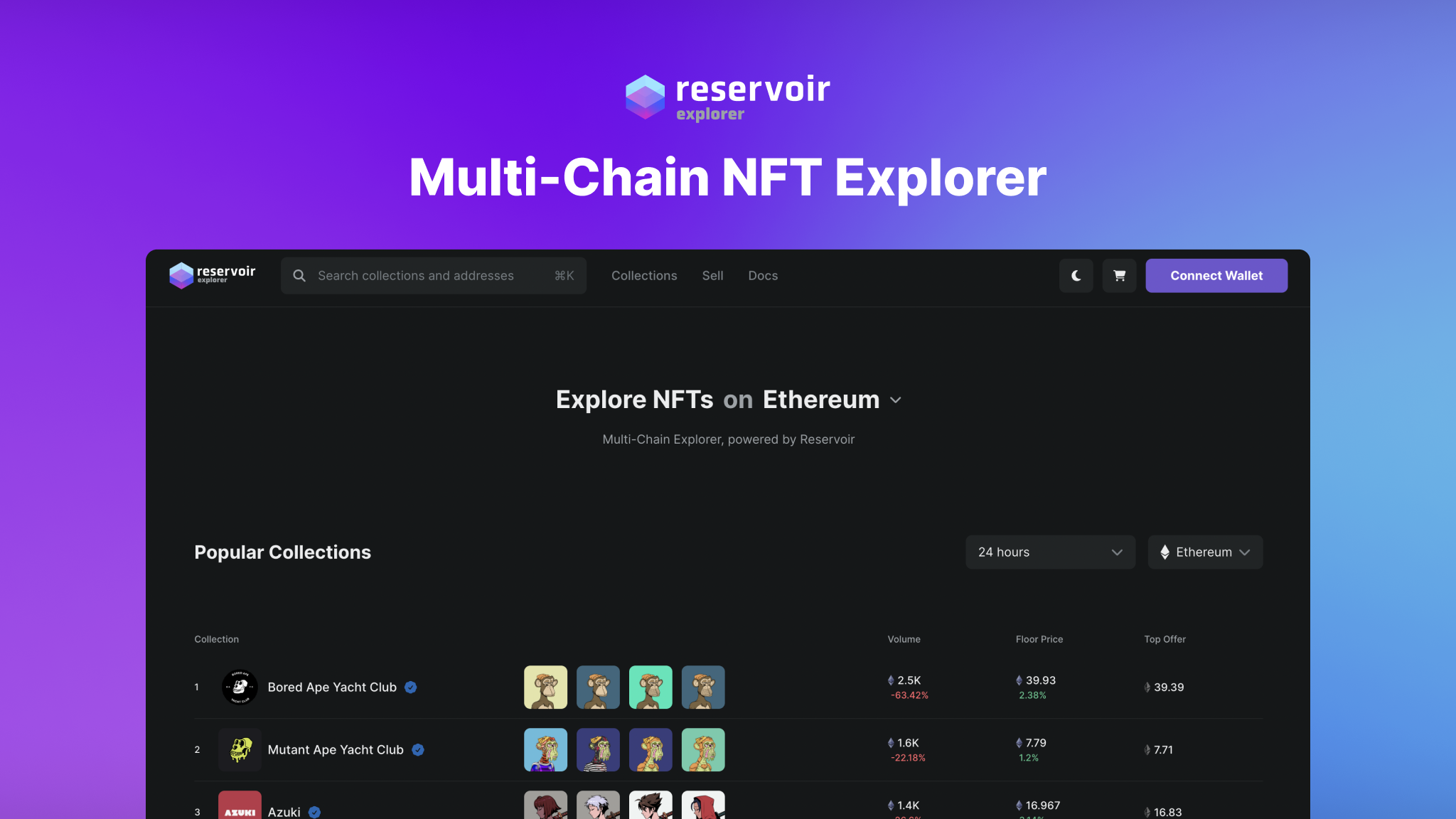Click verified badge beside Azuki

point(315,812)
